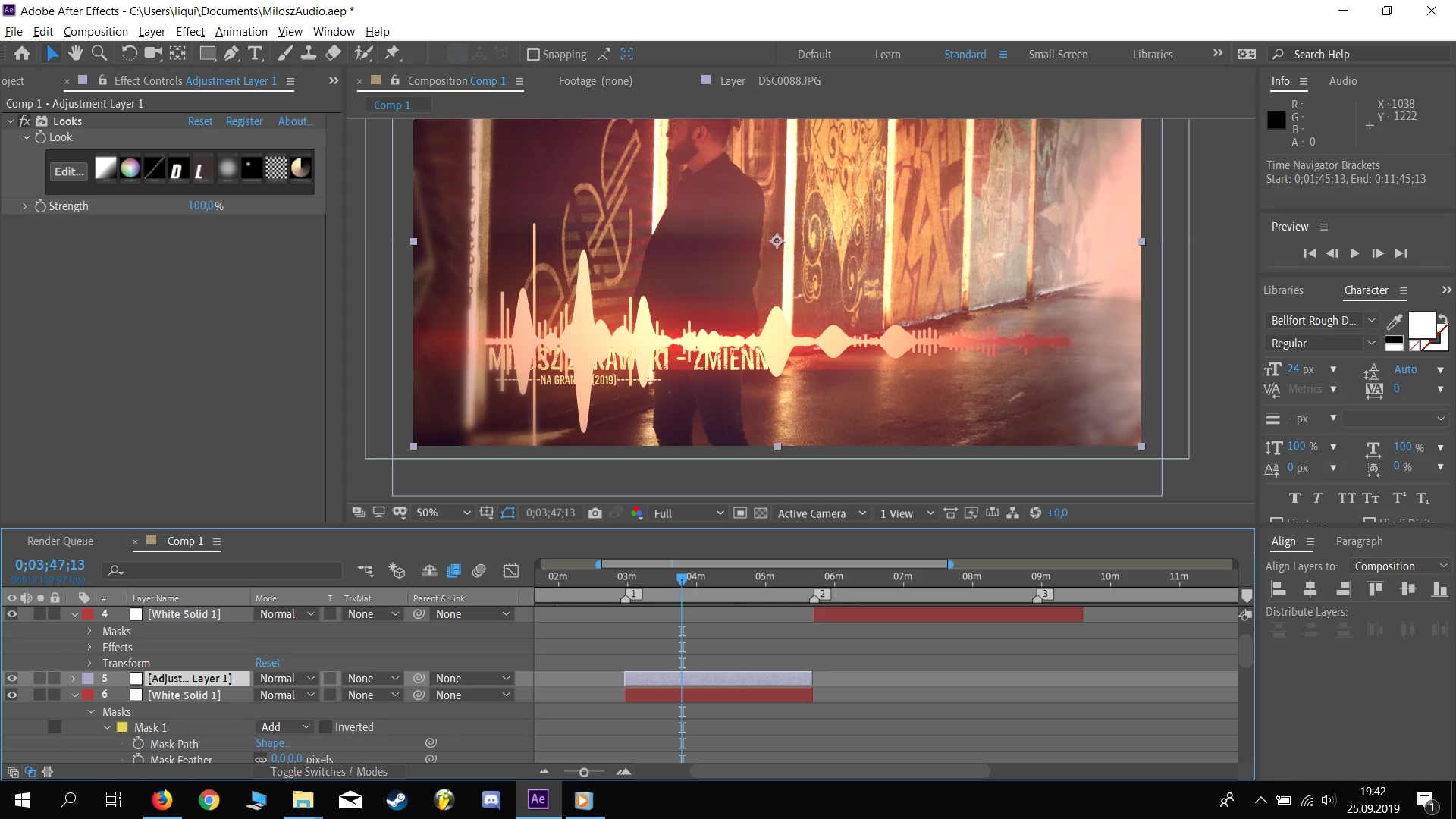Take a snapshot with camera icon

coord(595,513)
